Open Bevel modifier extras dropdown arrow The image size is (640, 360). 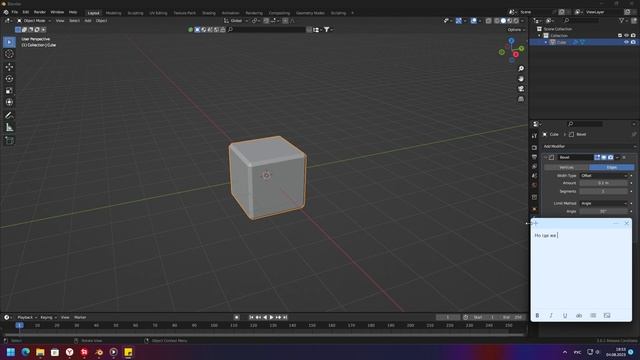(617, 157)
